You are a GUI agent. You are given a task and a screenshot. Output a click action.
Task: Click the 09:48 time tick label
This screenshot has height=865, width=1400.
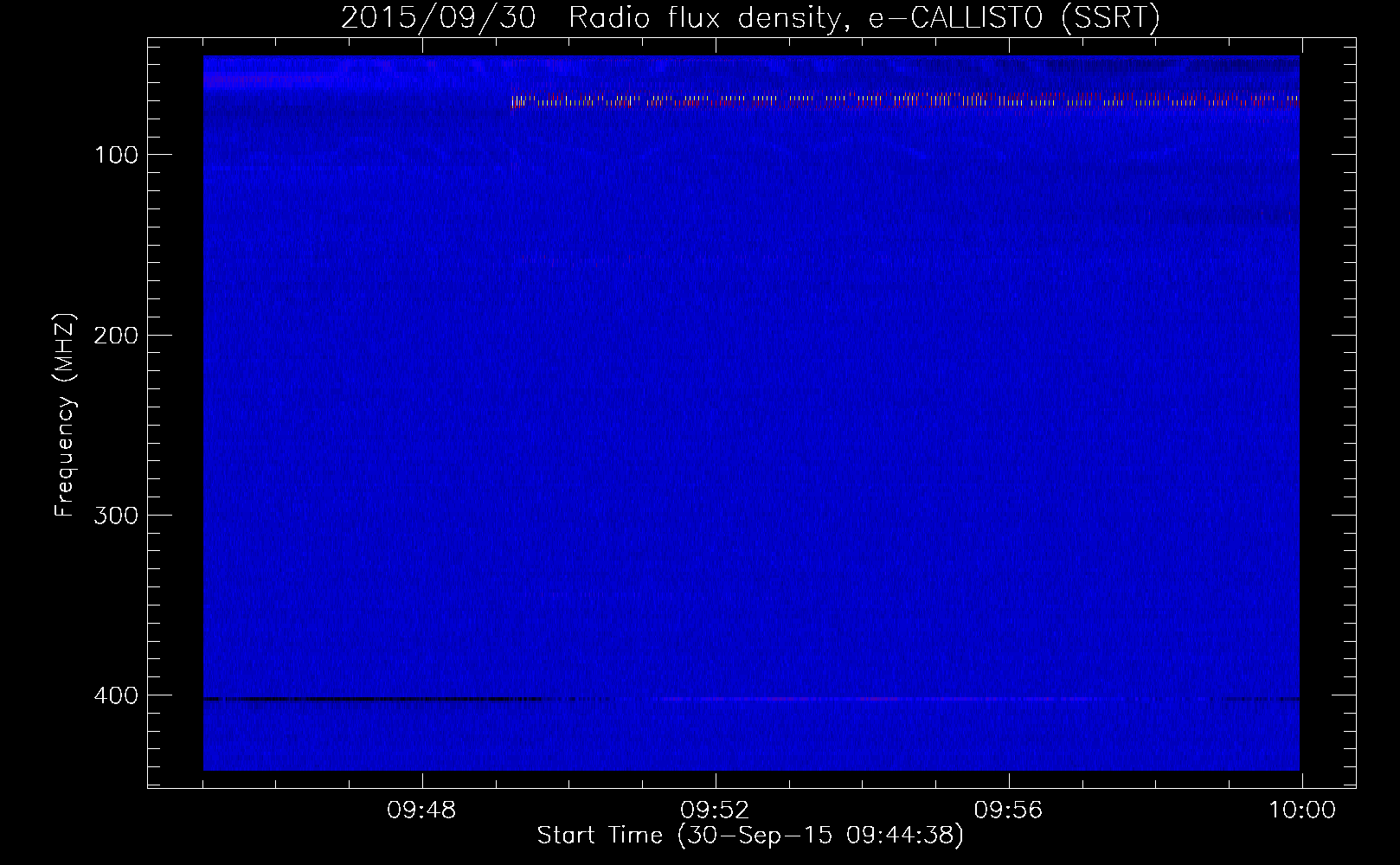pyautogui.click(x=421, y=811)
